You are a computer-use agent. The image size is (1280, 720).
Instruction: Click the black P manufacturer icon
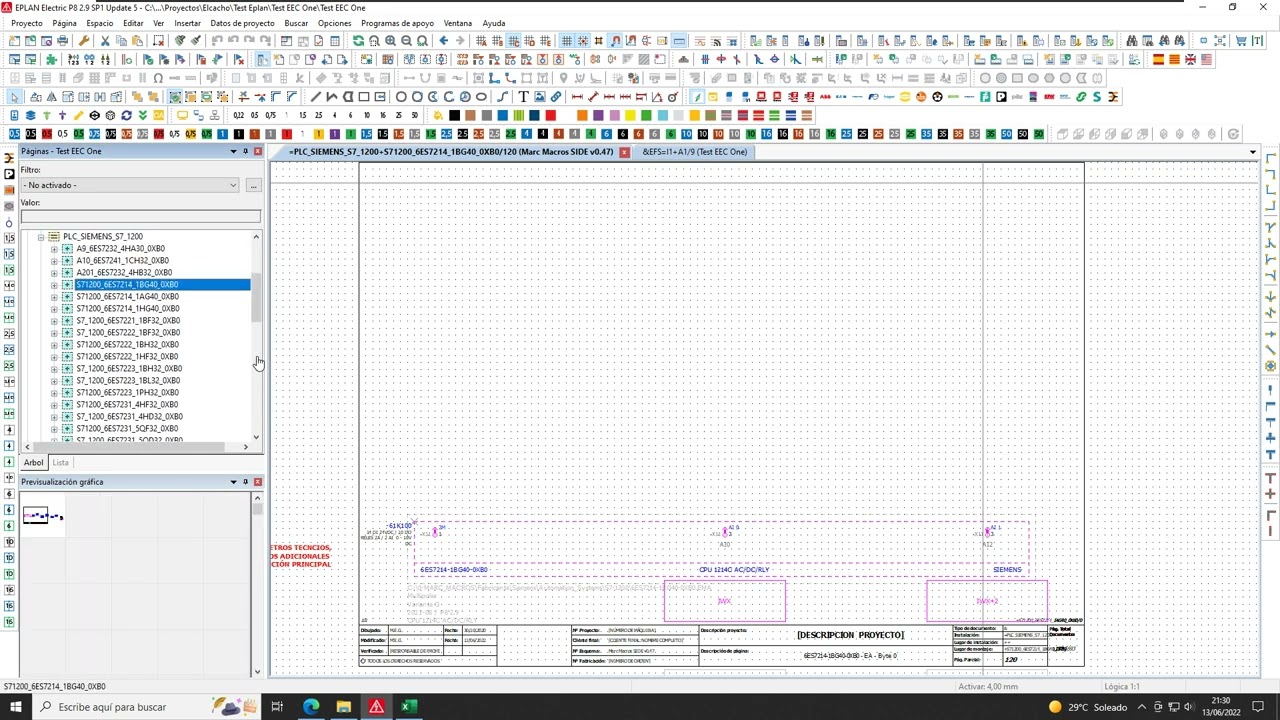tap(1001, 97)
